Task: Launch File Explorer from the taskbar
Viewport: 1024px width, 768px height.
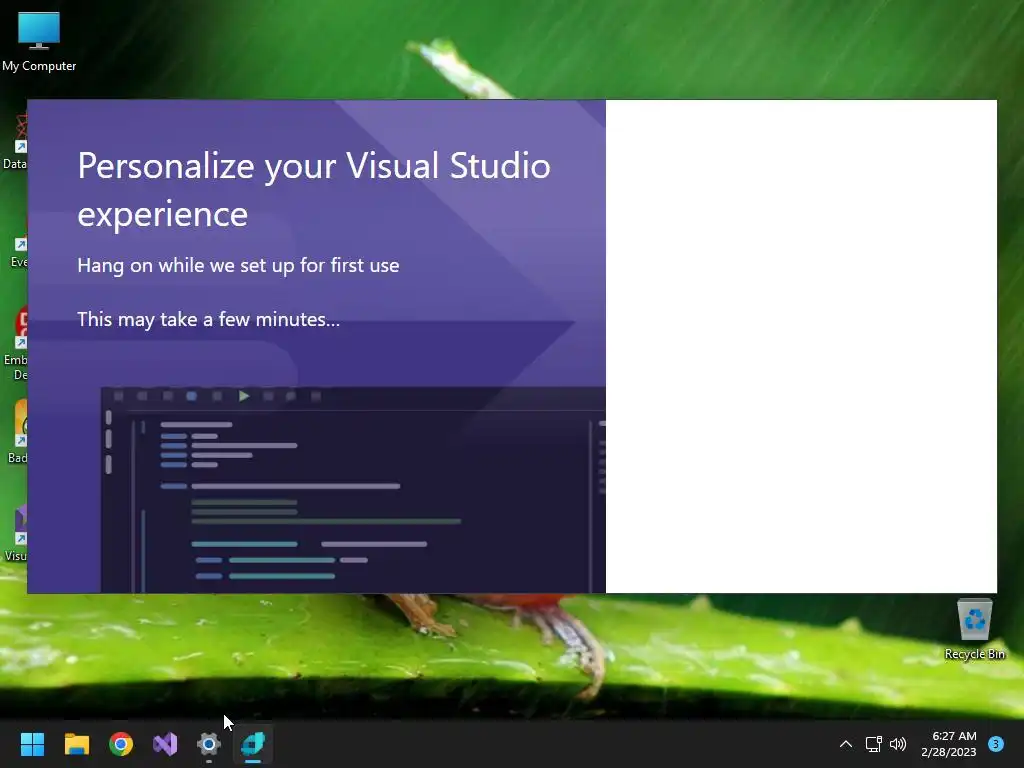Action: tap(76, 744)
